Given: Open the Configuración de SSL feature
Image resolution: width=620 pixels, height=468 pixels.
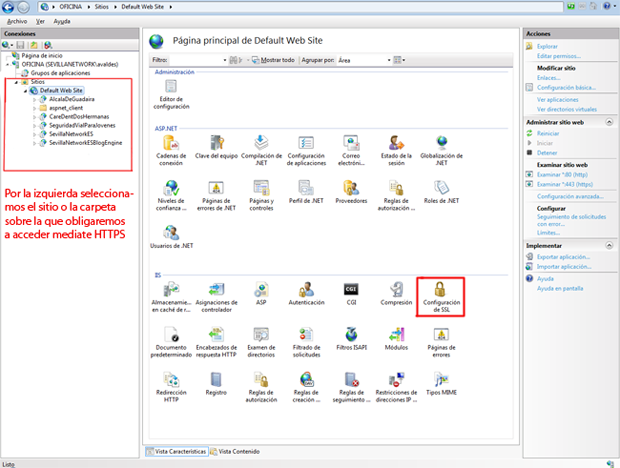Looking at the screenshot, I should (x=441, y=297).
